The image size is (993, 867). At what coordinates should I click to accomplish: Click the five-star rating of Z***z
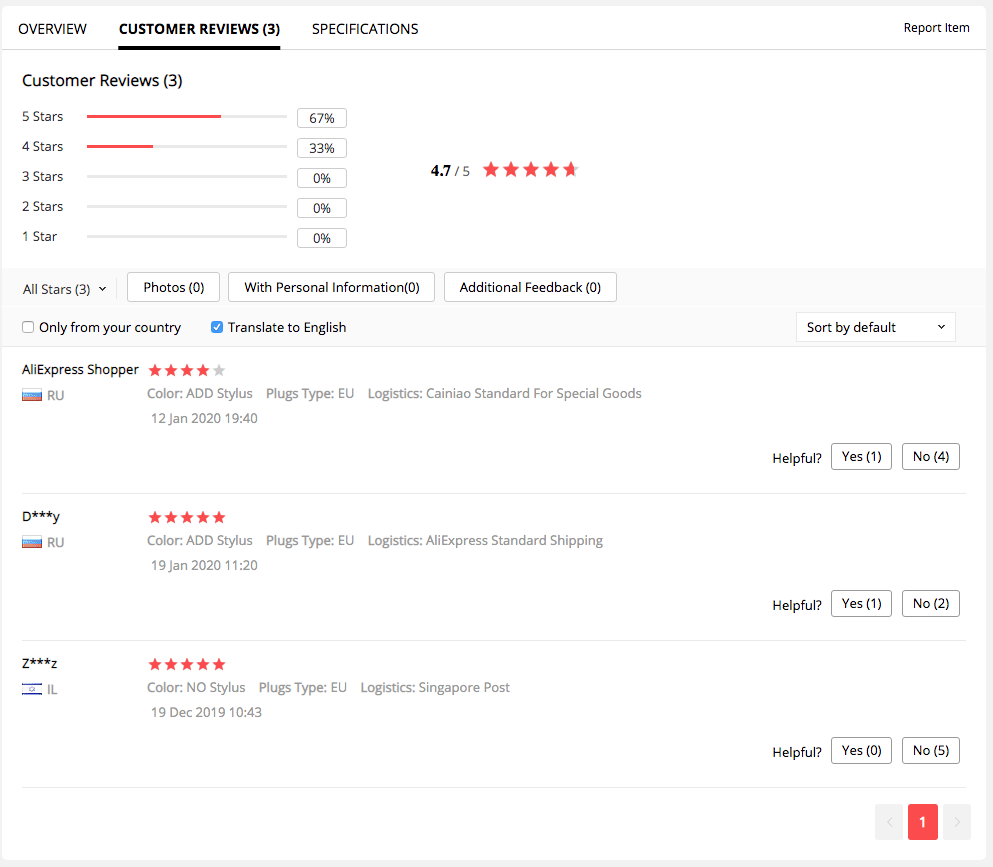186,664
